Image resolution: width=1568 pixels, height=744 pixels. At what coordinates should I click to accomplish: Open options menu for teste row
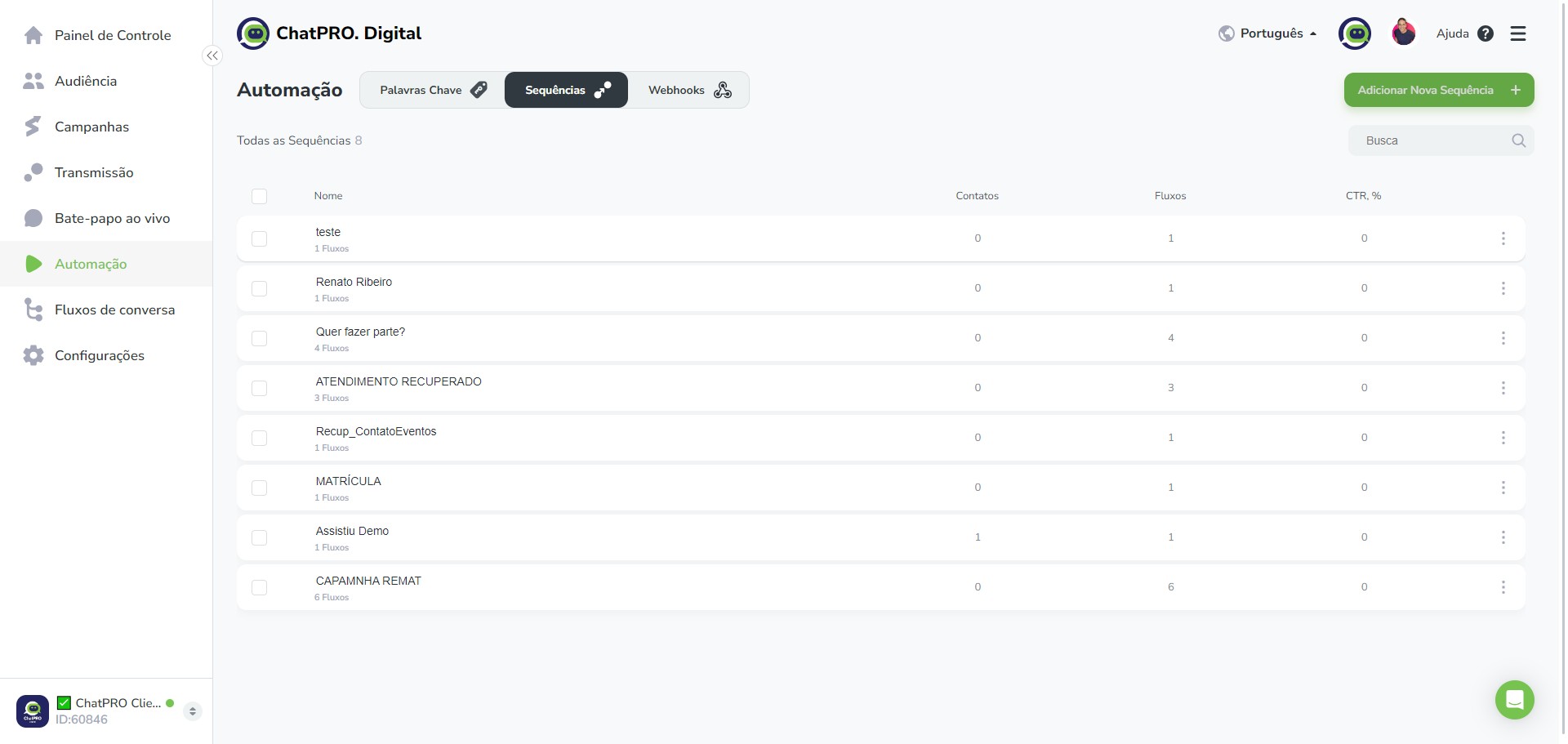(1503, 238)
